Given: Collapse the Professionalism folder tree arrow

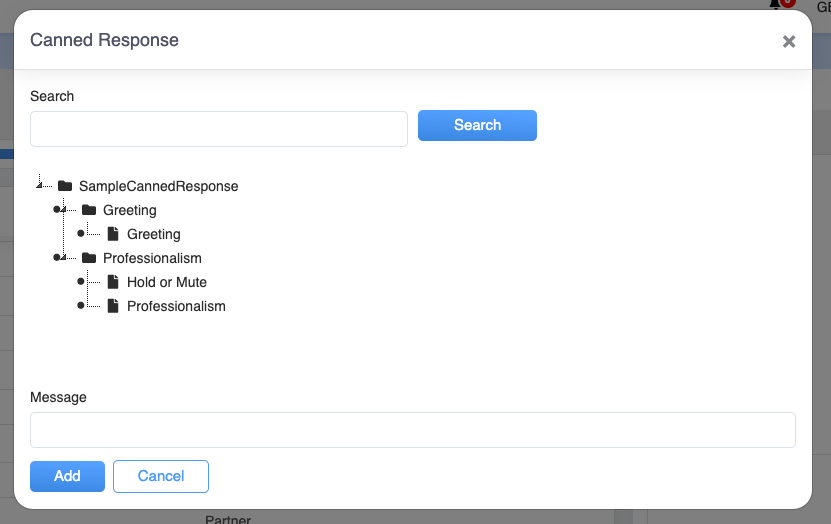Looking at the screenshot, I should point(64,257).
